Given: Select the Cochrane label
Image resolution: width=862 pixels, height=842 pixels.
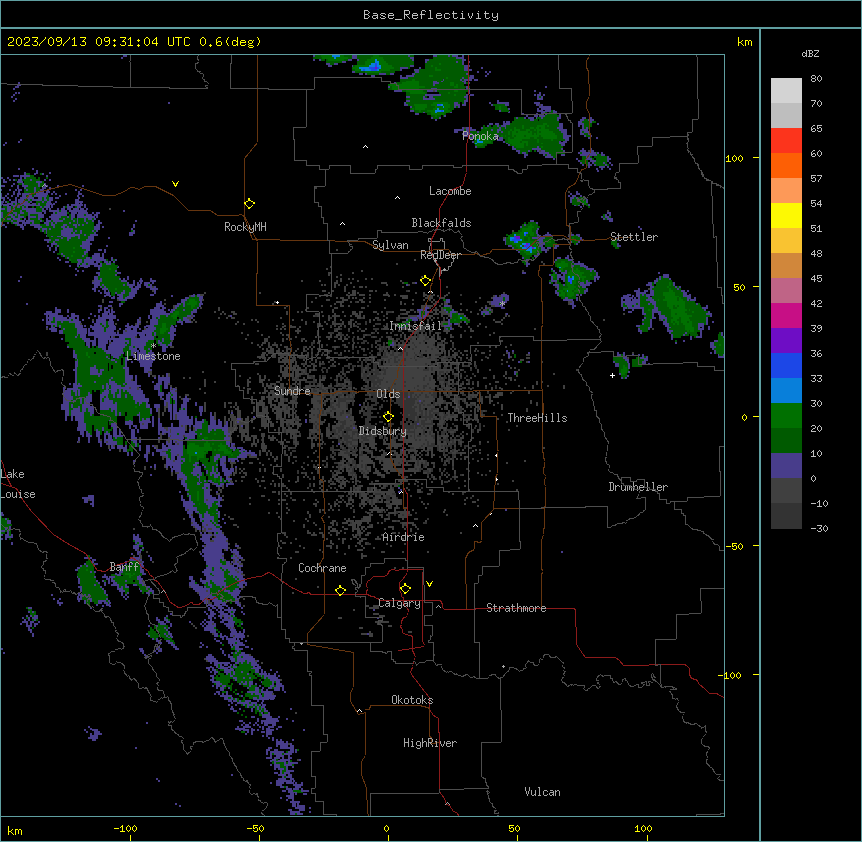Looking at the screenshot, I should [322, 568].
